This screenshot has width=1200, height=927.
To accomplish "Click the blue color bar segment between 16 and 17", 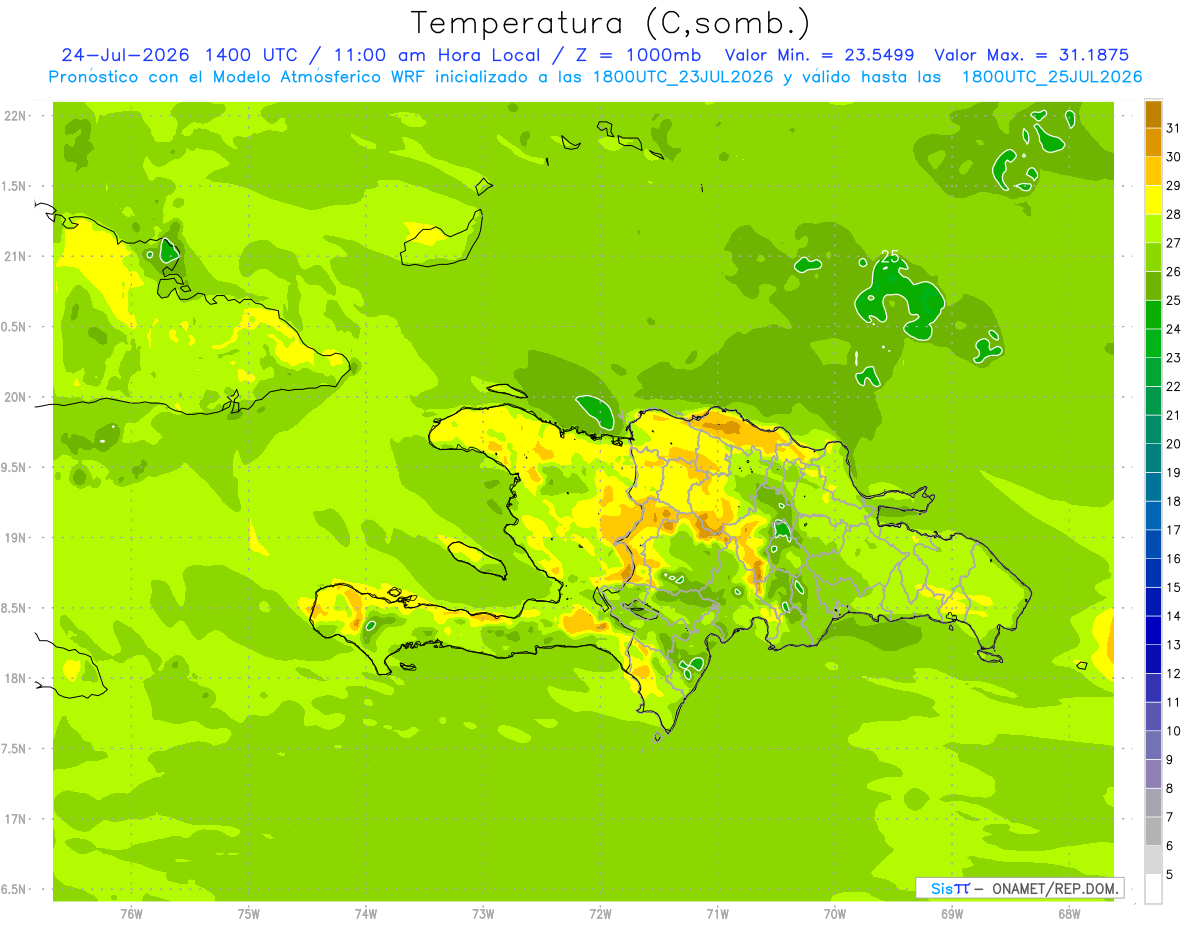I will [1153, 544].
